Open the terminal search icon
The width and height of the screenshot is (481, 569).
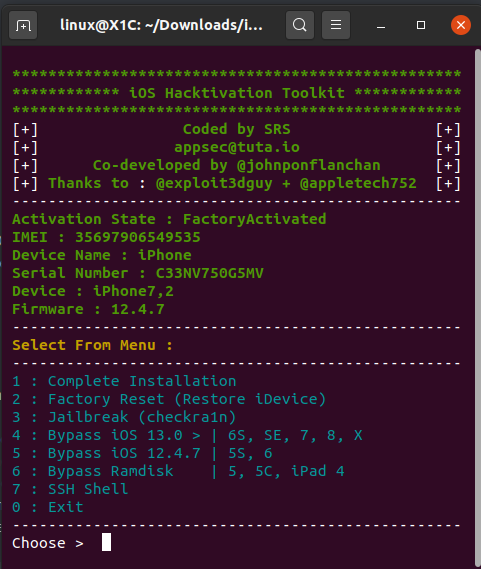pyautogui.click(x=300, y=25)
